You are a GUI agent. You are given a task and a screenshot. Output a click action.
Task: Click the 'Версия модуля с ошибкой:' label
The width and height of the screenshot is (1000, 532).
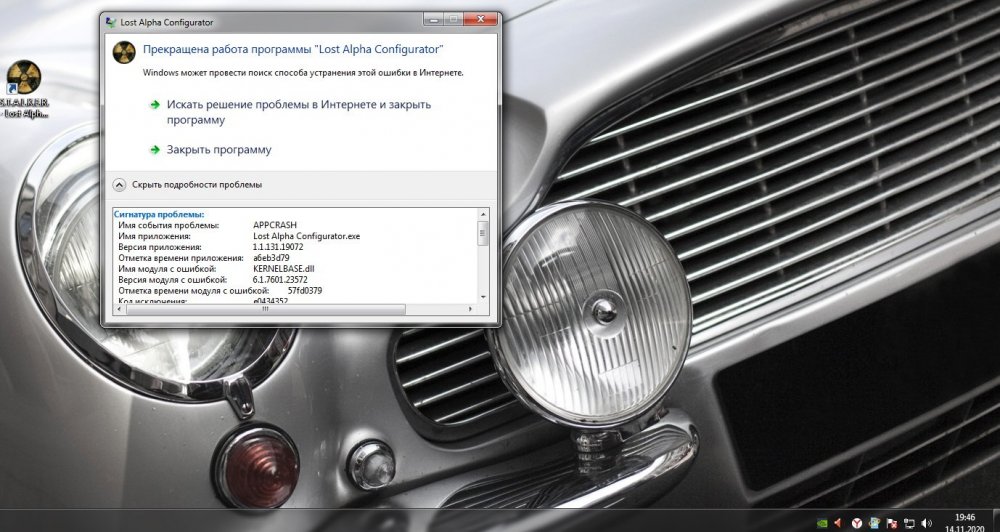pos(173,279)
